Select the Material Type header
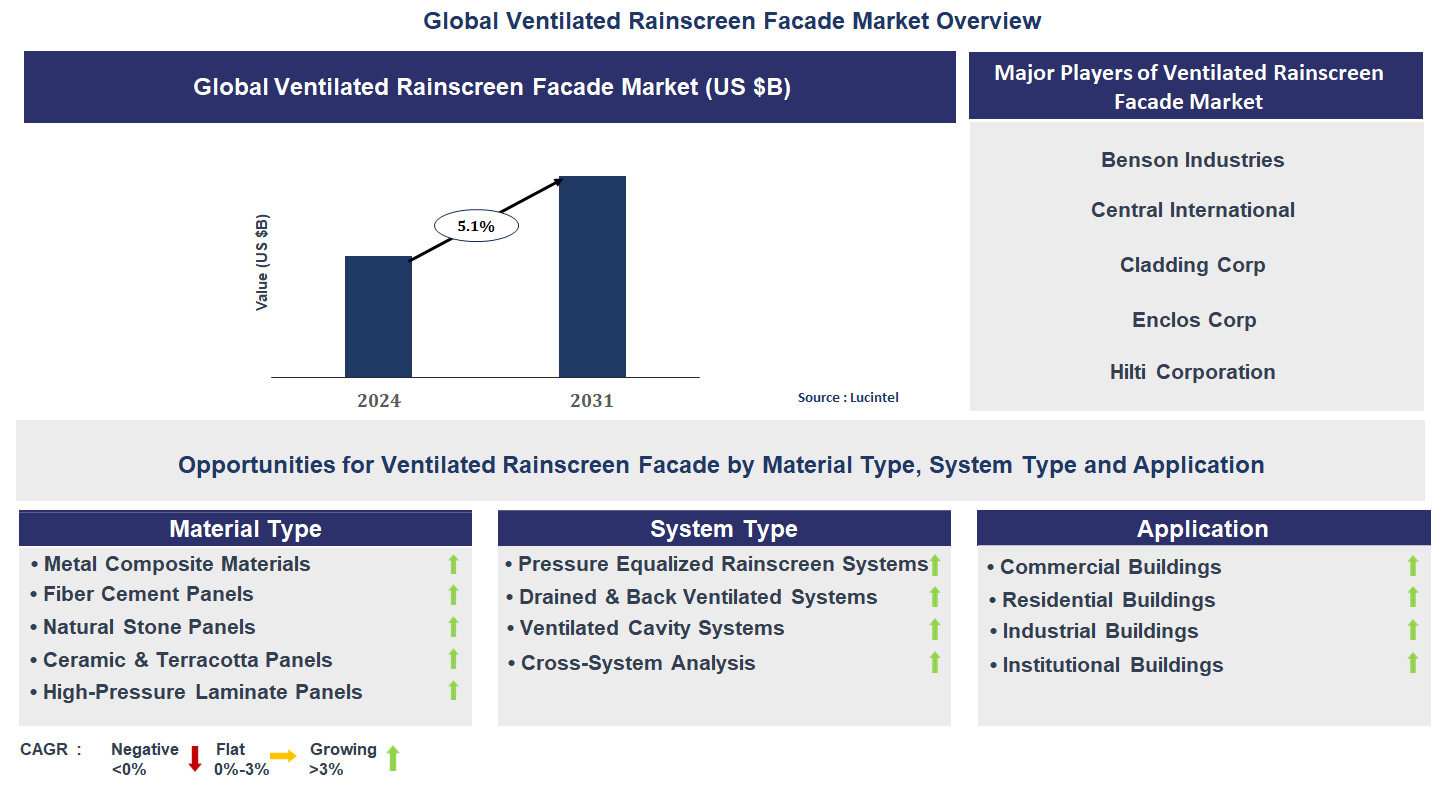1453x807 pixels. pyautogui.click(x=245, y=529)
